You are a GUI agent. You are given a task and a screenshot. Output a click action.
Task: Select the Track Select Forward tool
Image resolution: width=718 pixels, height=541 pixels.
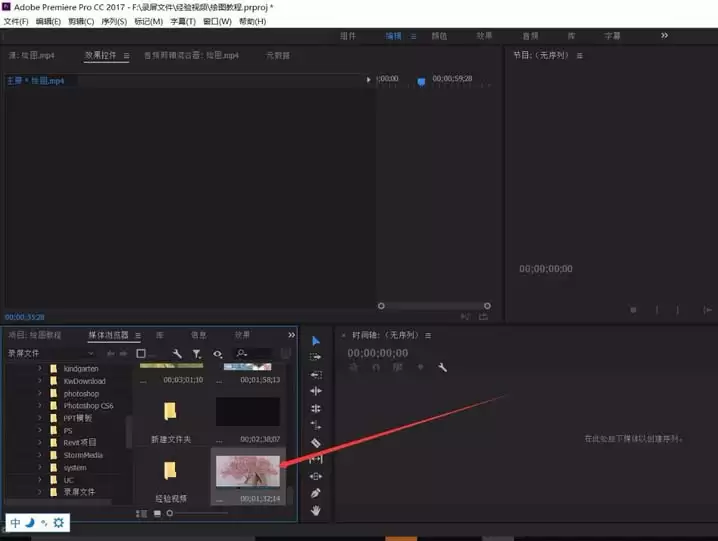coord(315,357)
